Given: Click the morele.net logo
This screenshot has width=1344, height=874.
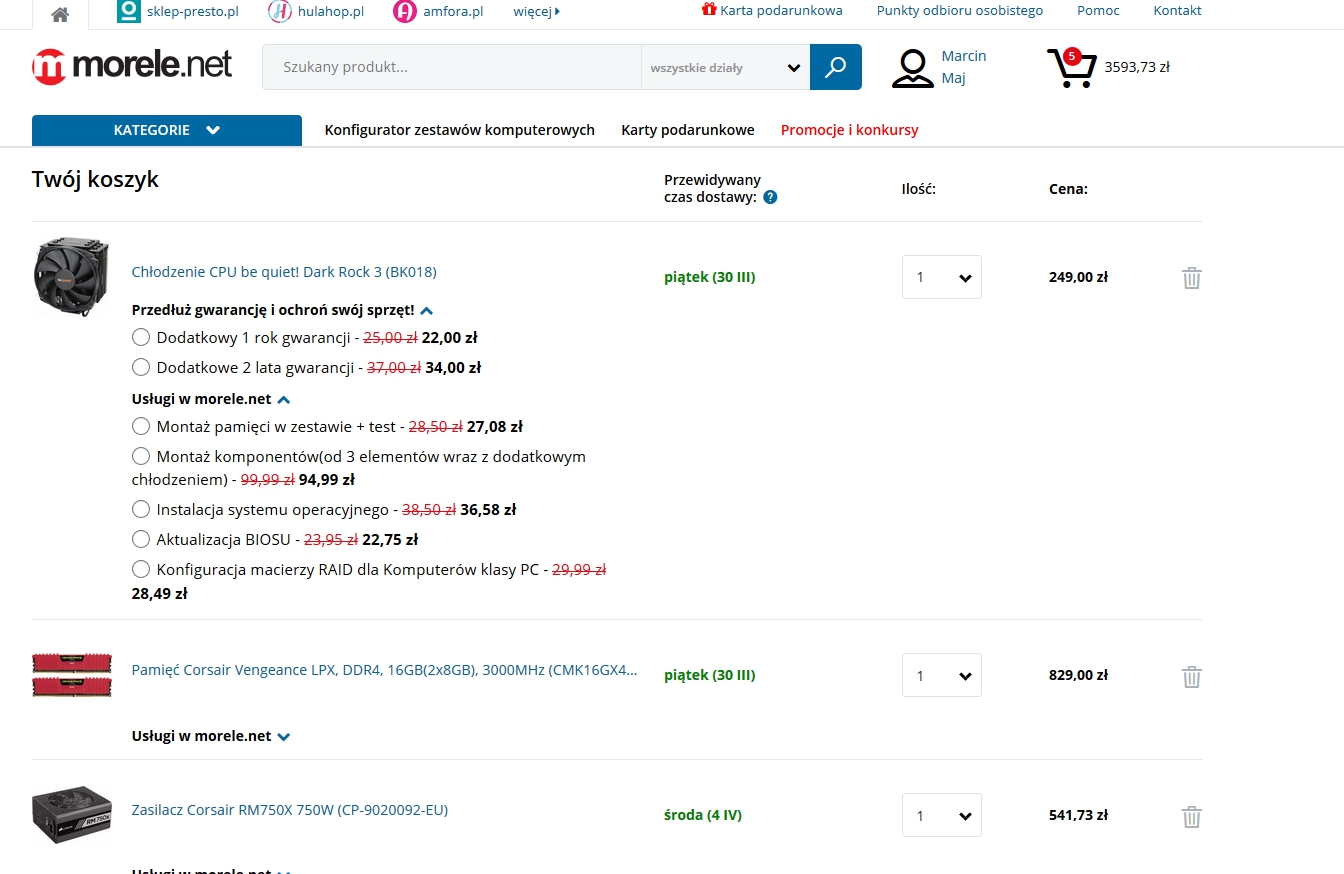Looking at the screenshot, I should (x=132, y=66).
